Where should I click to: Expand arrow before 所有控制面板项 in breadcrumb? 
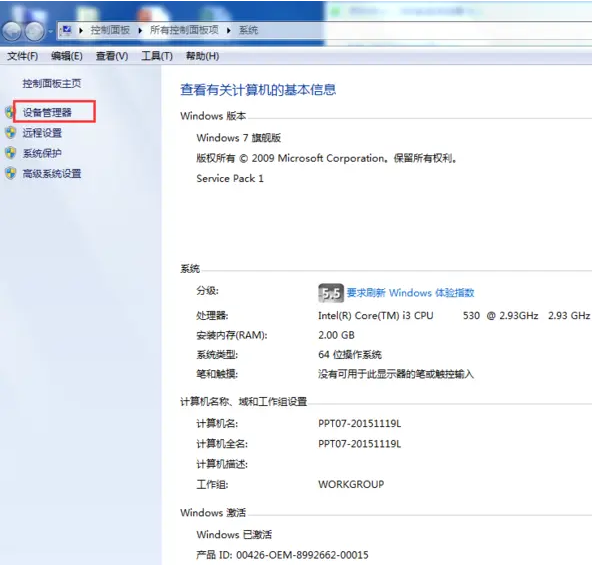(140, 31)
